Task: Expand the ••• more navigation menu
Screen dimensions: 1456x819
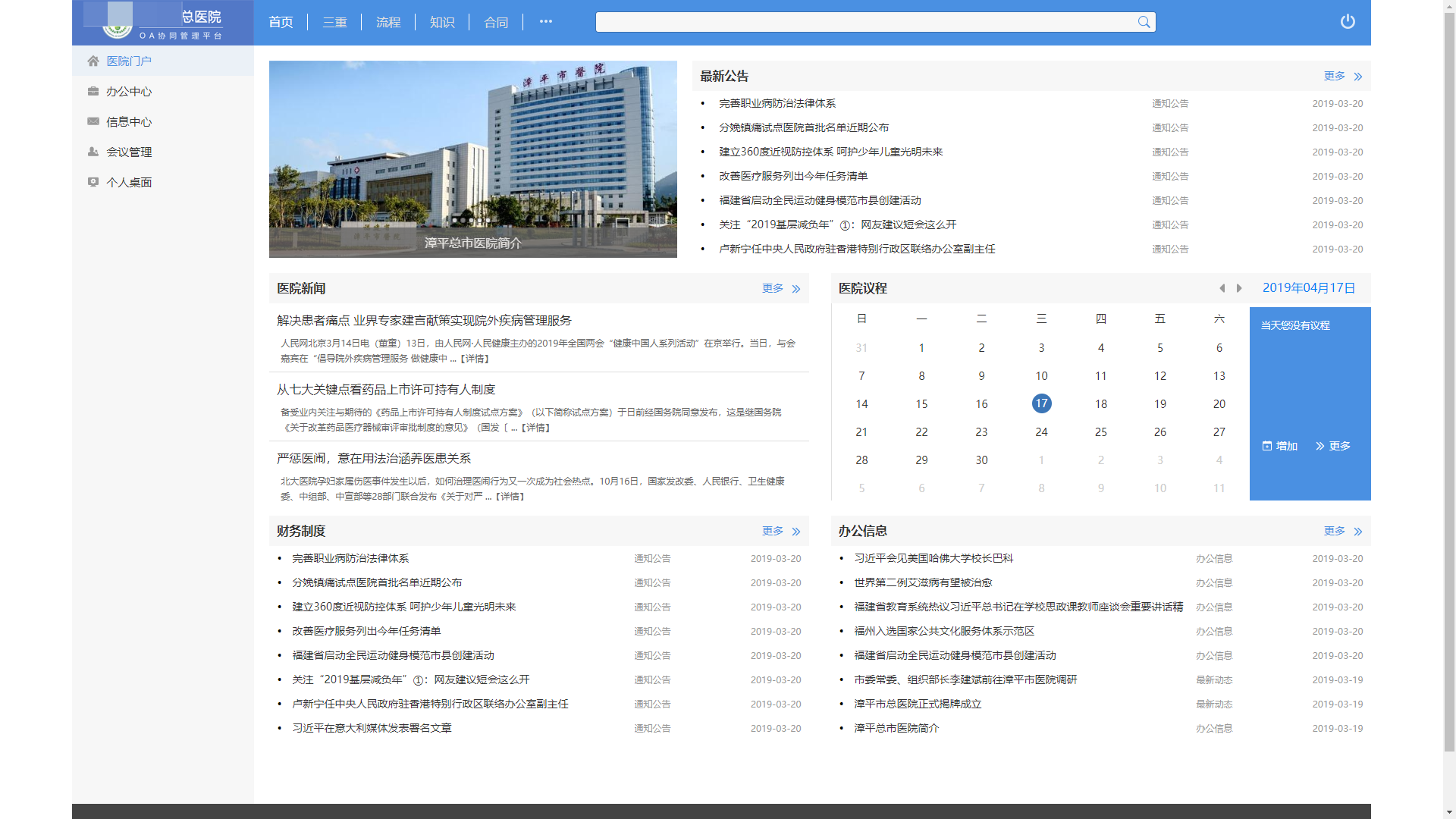Action: point(546,22)
